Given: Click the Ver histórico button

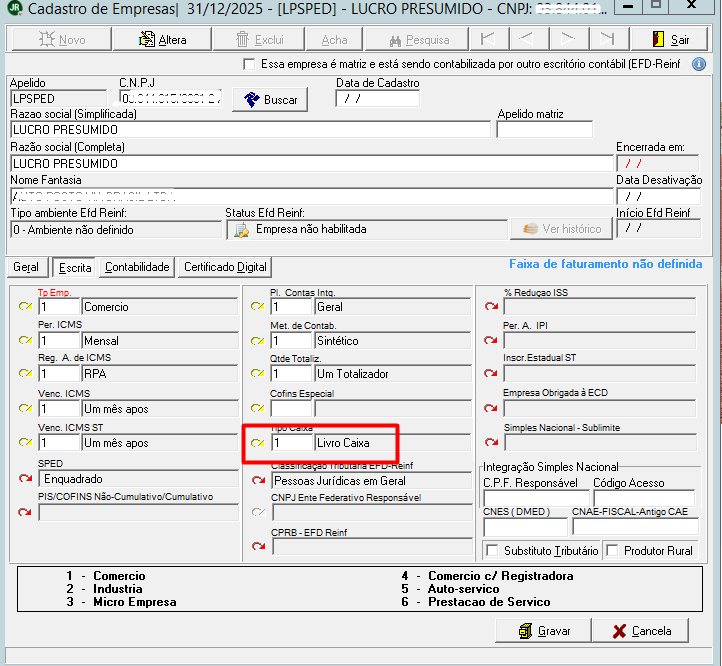Looking at the screenshot, I should (561, 229).
